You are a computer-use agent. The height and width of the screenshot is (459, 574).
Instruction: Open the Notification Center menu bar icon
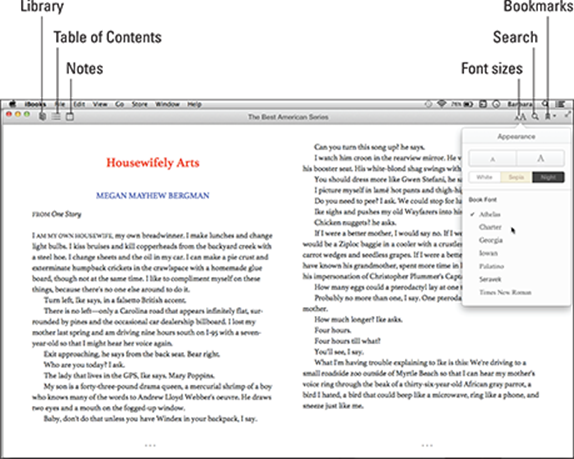tap(560, 104)
